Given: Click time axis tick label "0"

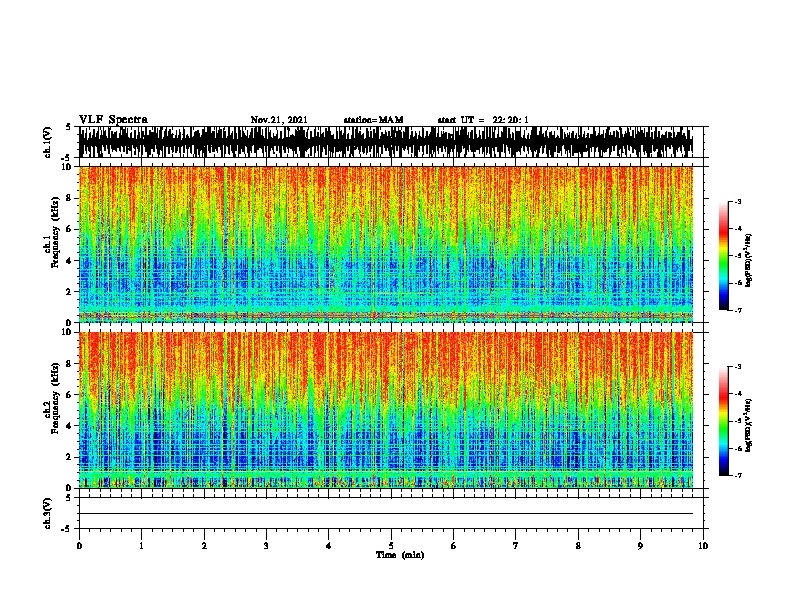Looking at the screenshot, I should 79,546.
